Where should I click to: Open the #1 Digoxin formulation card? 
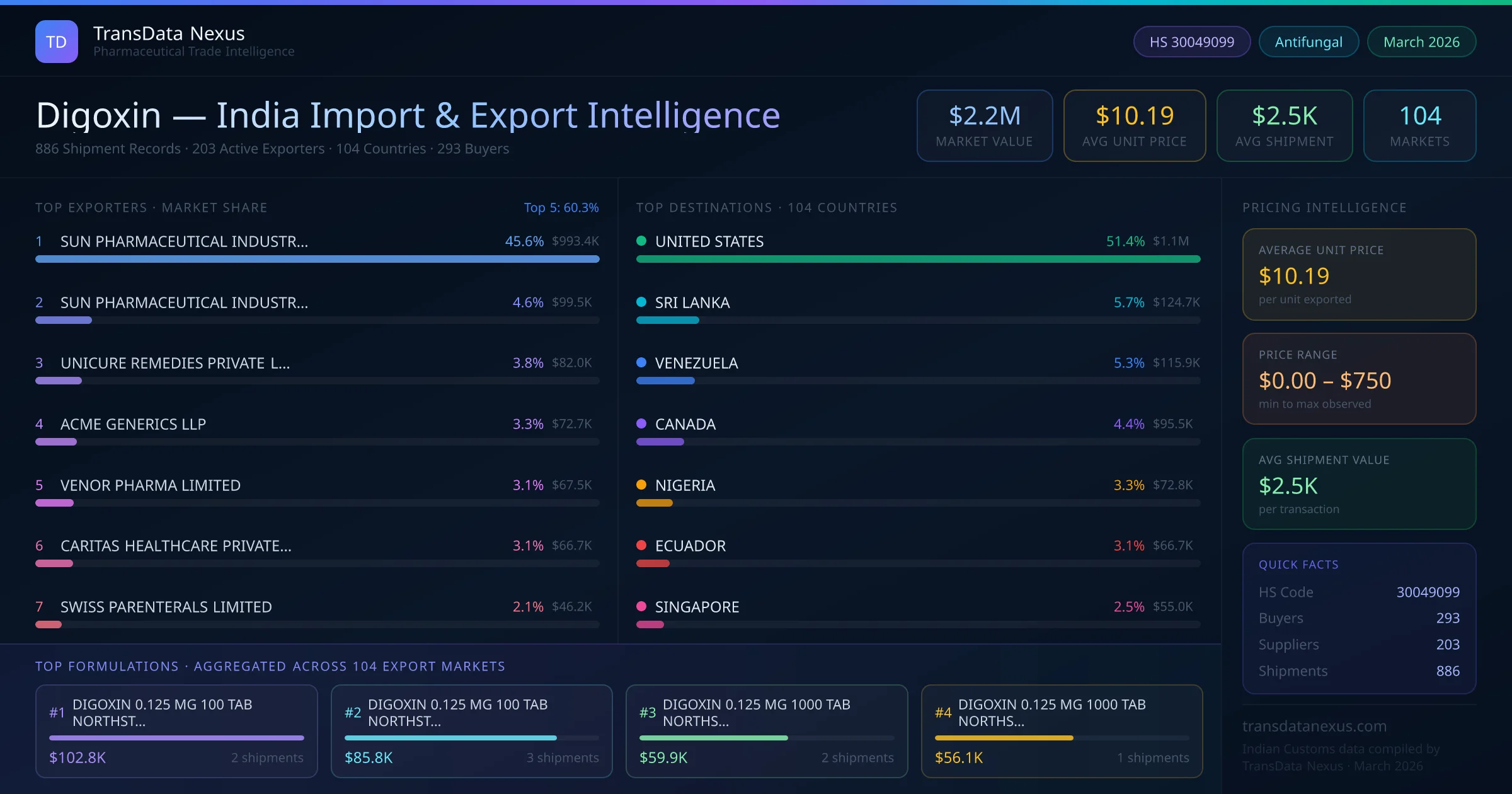pyautogui.click(x=176, y=730)
